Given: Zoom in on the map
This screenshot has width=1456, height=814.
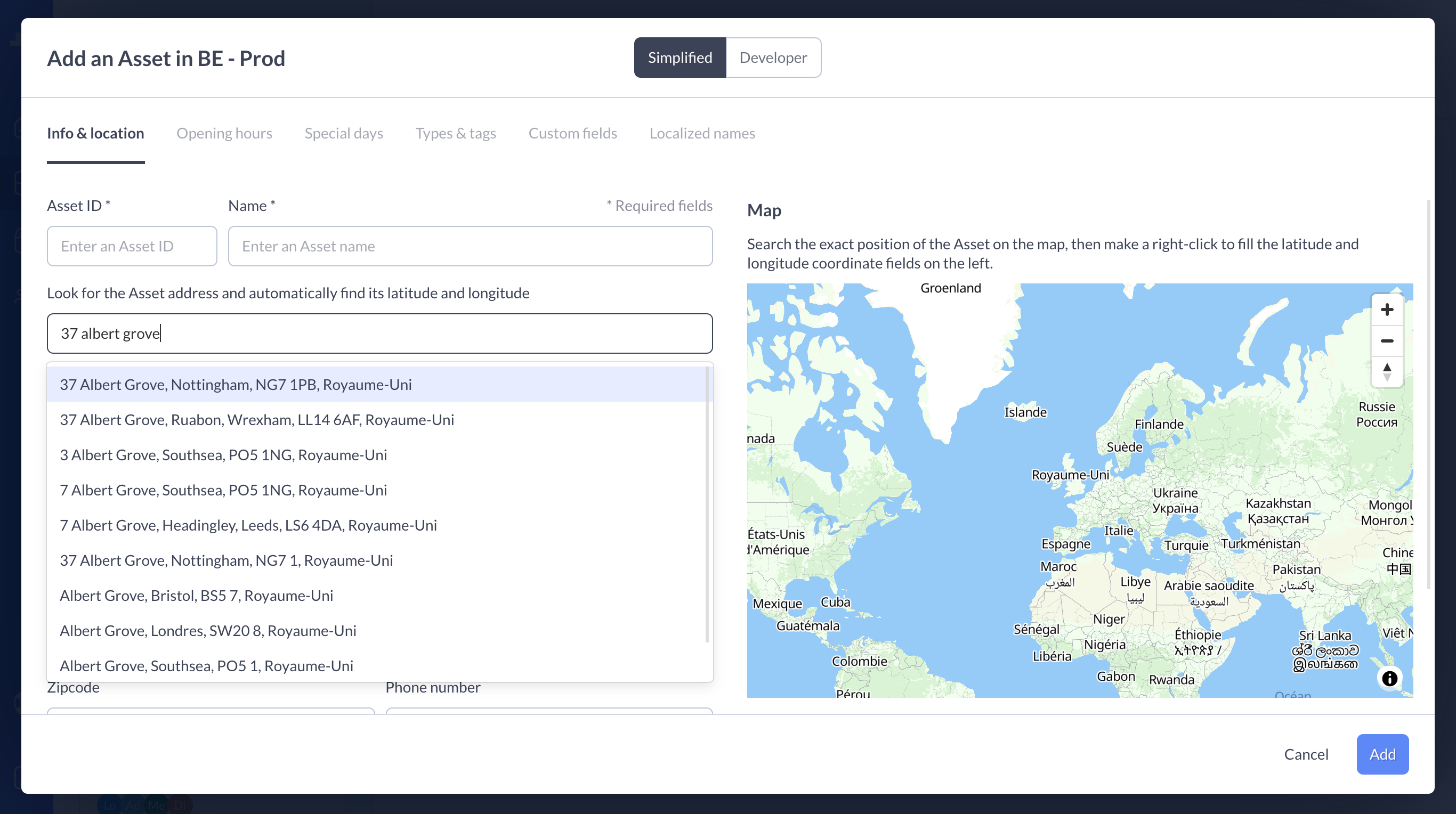Looking at the screenshot, I should (1387, 310).
